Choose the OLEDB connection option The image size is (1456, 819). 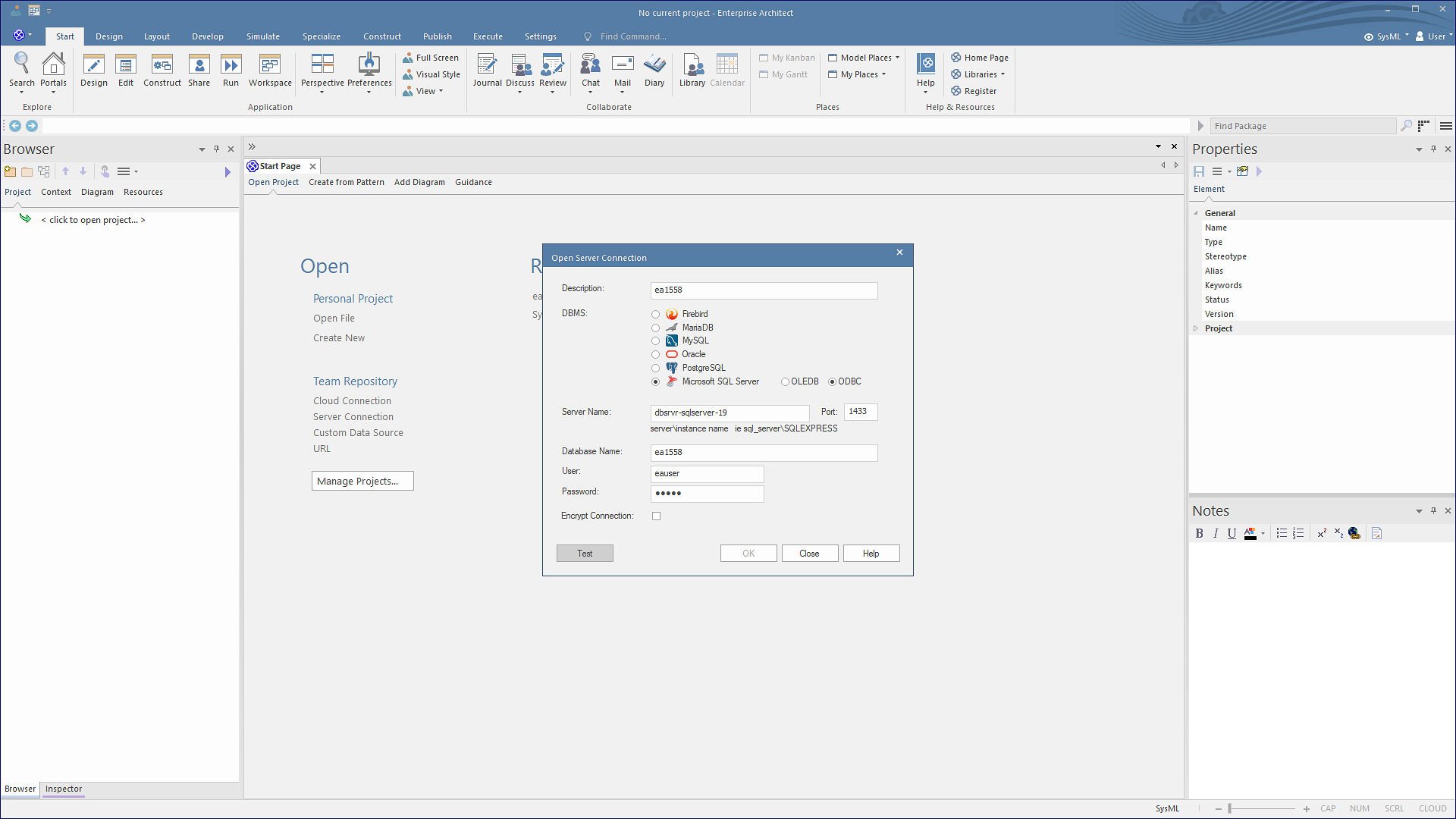pos(786,382)
